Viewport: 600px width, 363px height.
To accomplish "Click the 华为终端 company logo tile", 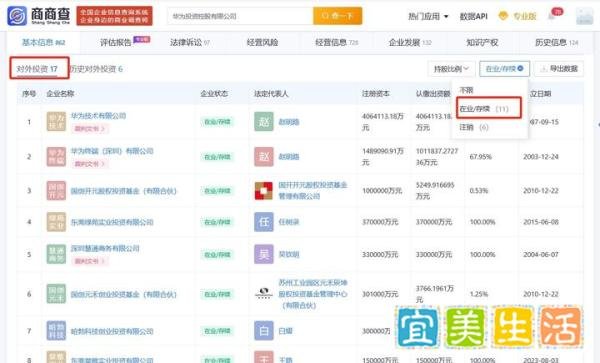I will point(56,156).
